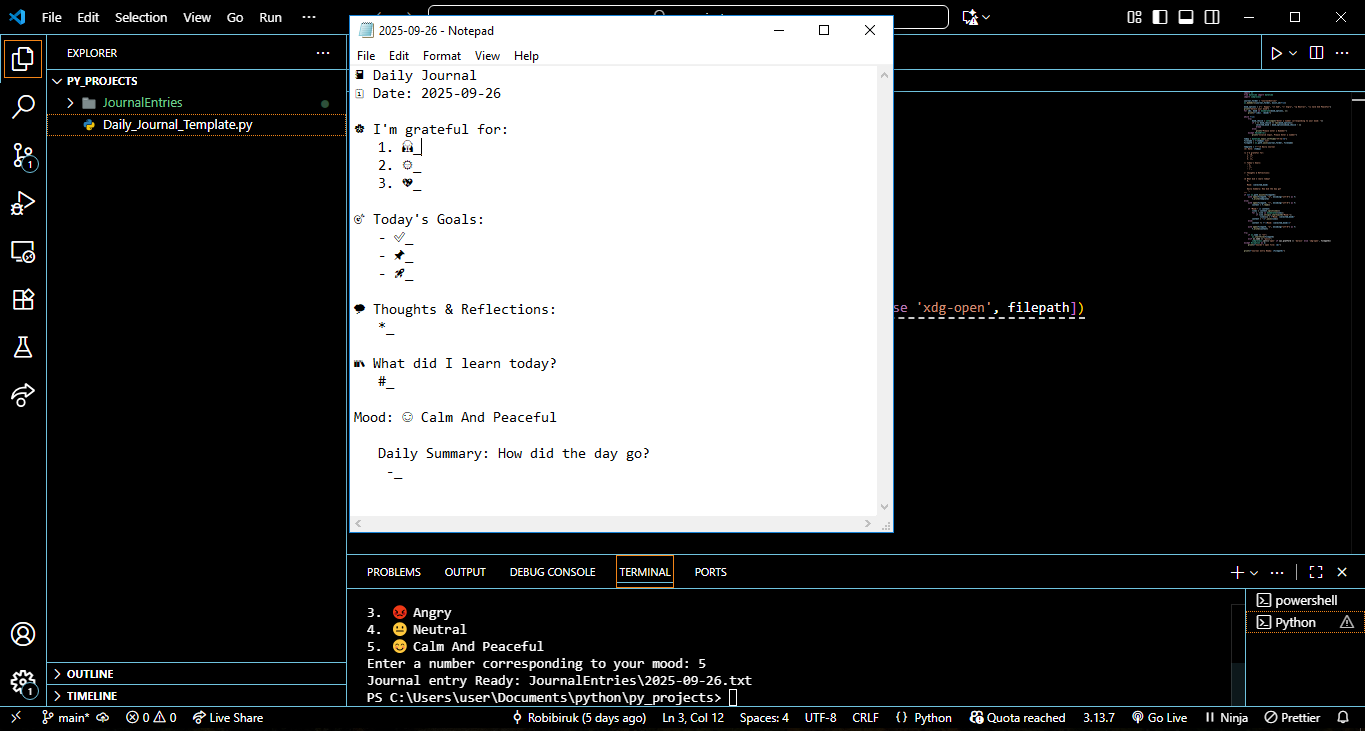
Task: Toggle the primary side bar layout icon
Action: click(x=1160, y=17)
